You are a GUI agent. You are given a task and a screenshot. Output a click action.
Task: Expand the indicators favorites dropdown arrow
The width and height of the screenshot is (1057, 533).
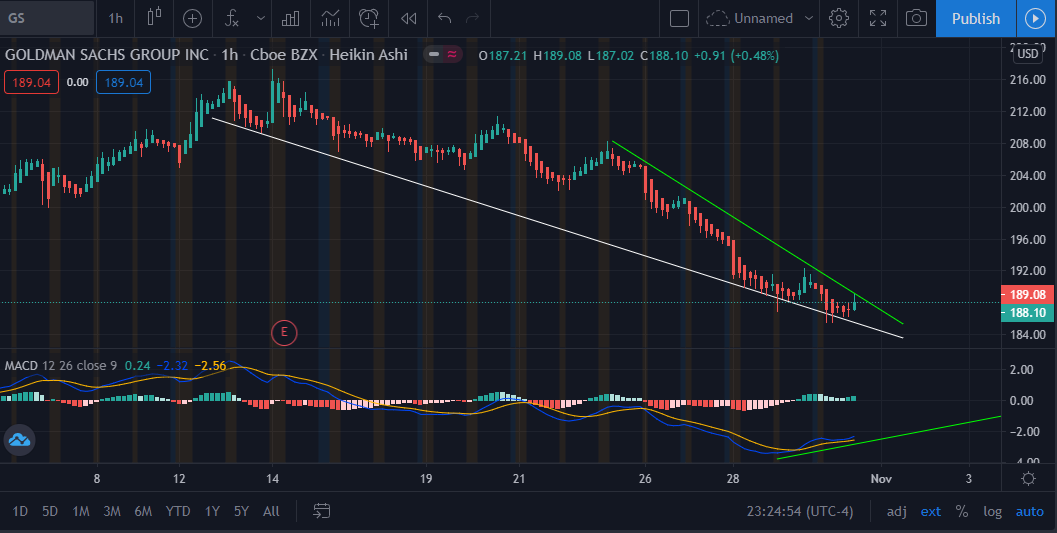(261, 18)
